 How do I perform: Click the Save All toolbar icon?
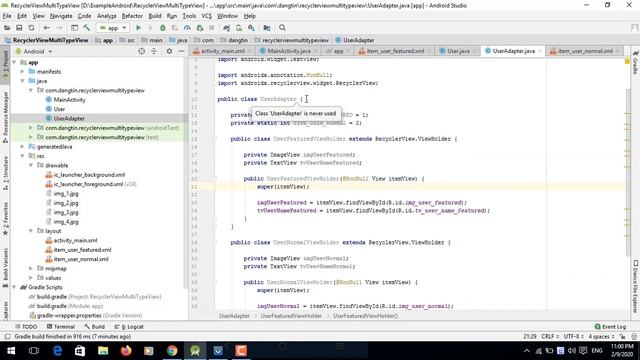19,28
